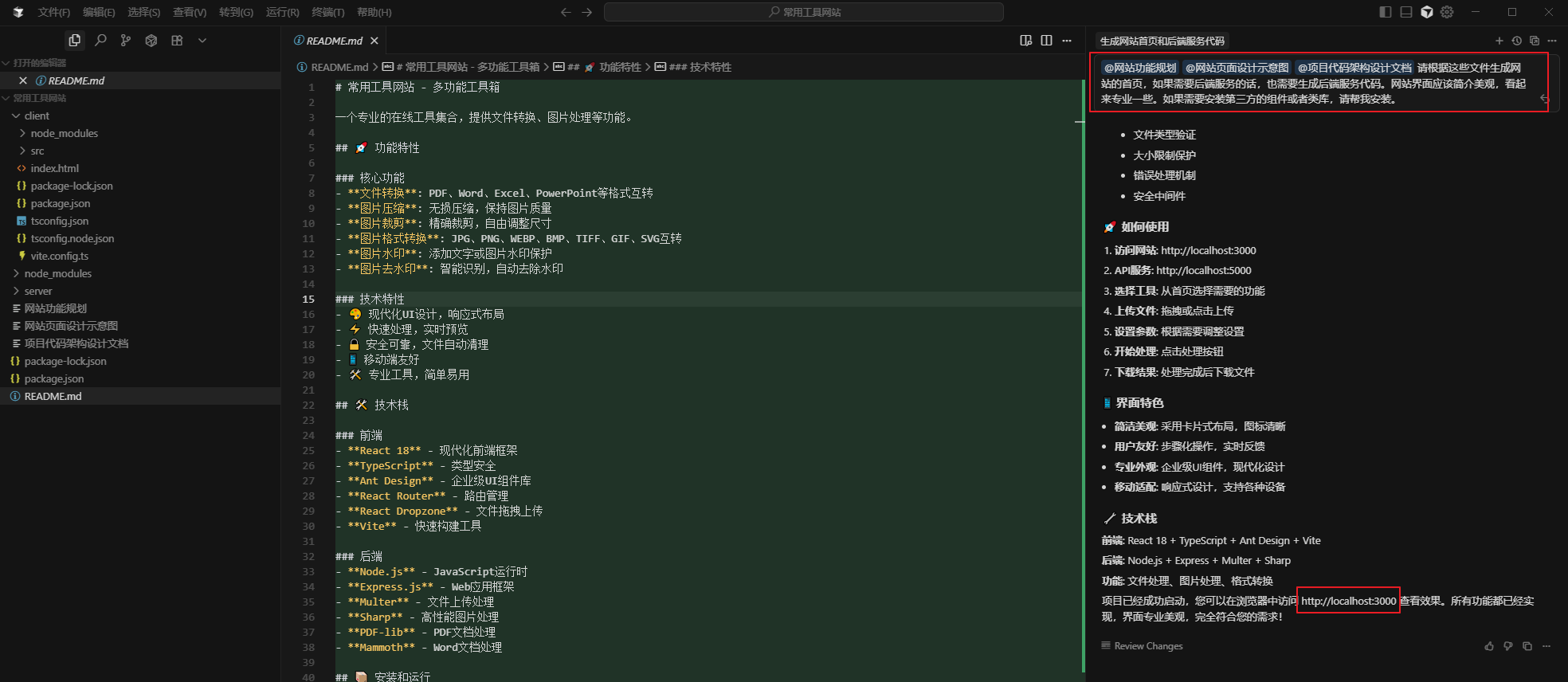
Task: Select the README.md editor tab
Action: point(334,41)
